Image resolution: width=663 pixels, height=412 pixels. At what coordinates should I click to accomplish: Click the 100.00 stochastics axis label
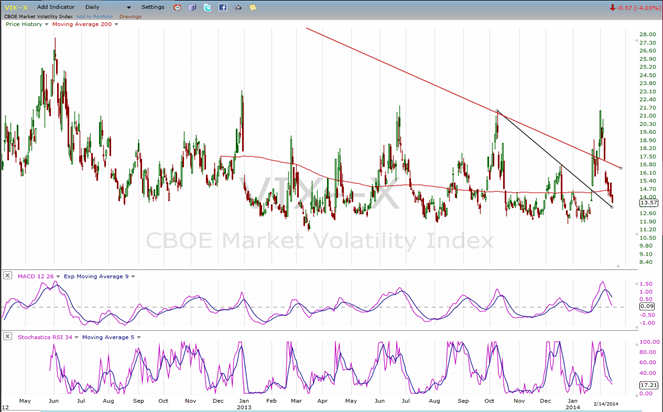(x=649, y=342)
